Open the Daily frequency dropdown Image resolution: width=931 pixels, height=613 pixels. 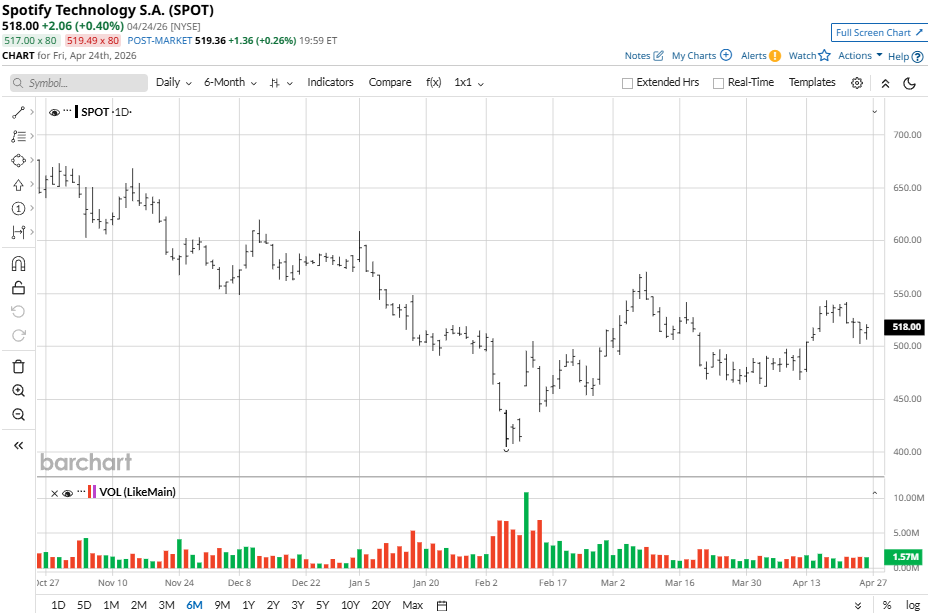[173, 83]
